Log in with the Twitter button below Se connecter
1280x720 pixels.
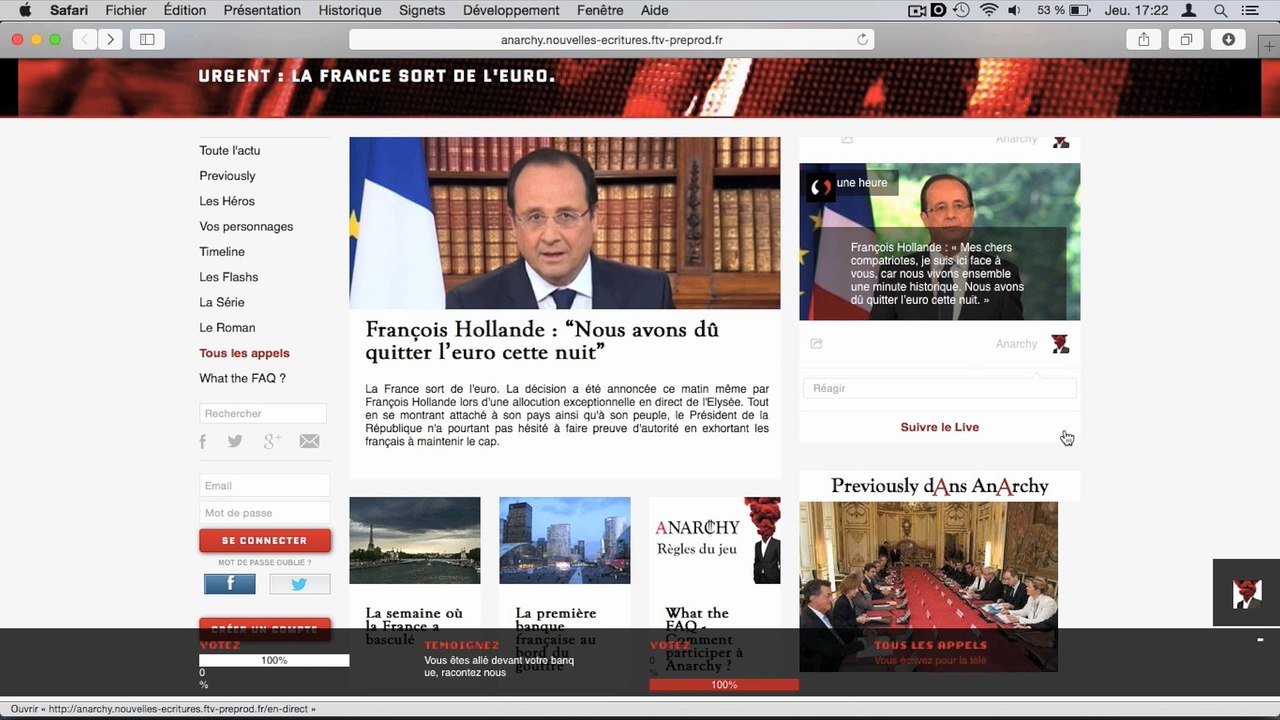click(x=300, y=584)
